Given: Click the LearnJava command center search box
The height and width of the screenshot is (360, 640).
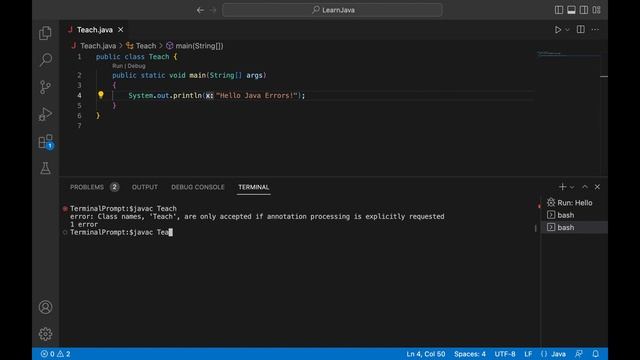Looking at the screenshot, I should point(332,10).
